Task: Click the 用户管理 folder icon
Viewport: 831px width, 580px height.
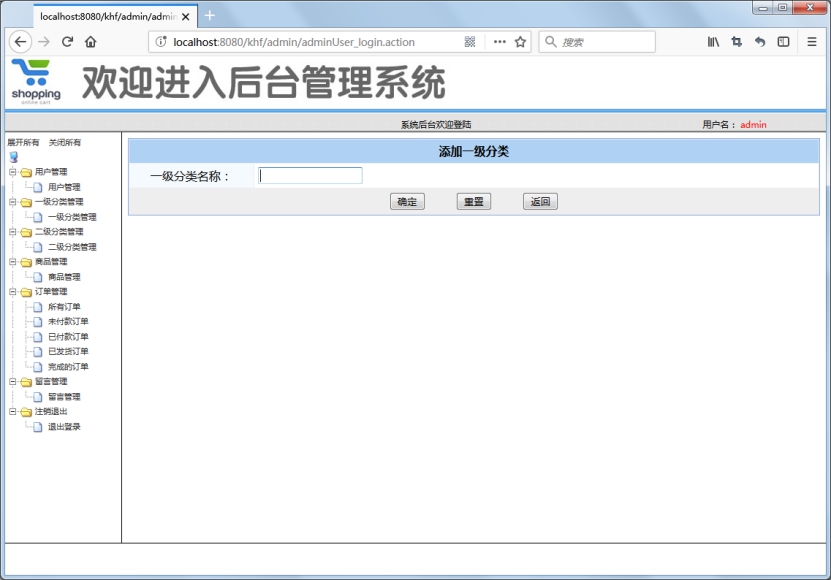Action: tap(26, 172)
